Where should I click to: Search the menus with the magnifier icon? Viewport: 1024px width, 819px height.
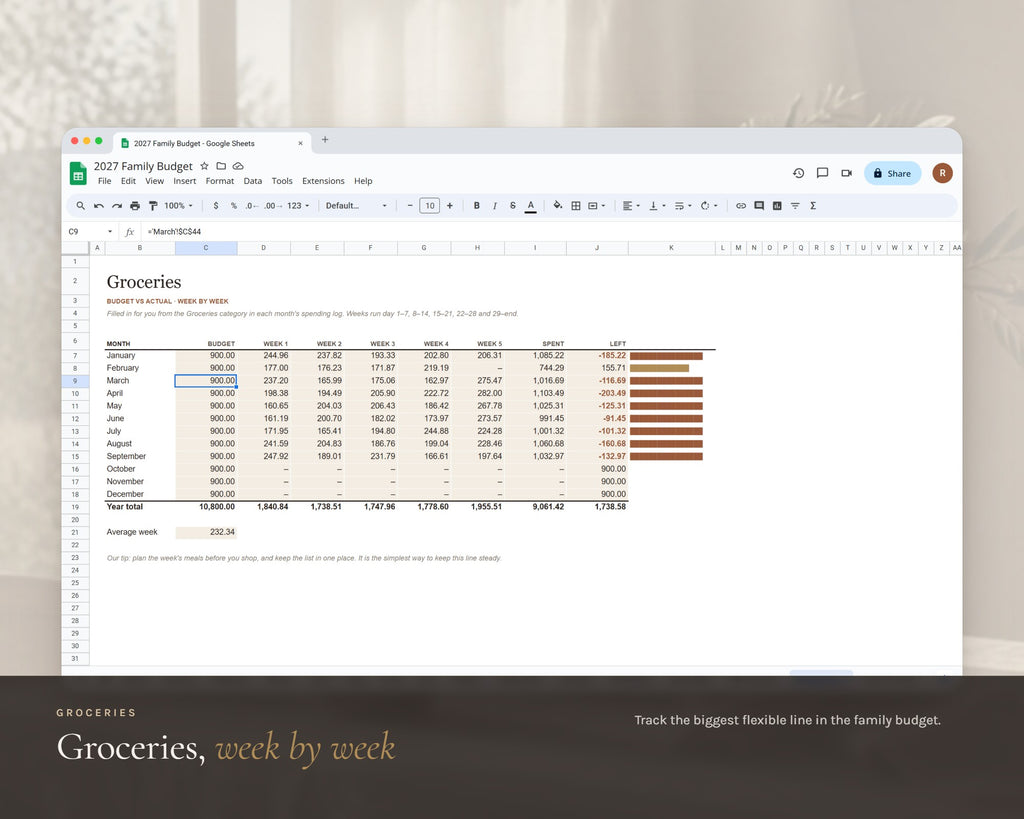pos(80,206)
